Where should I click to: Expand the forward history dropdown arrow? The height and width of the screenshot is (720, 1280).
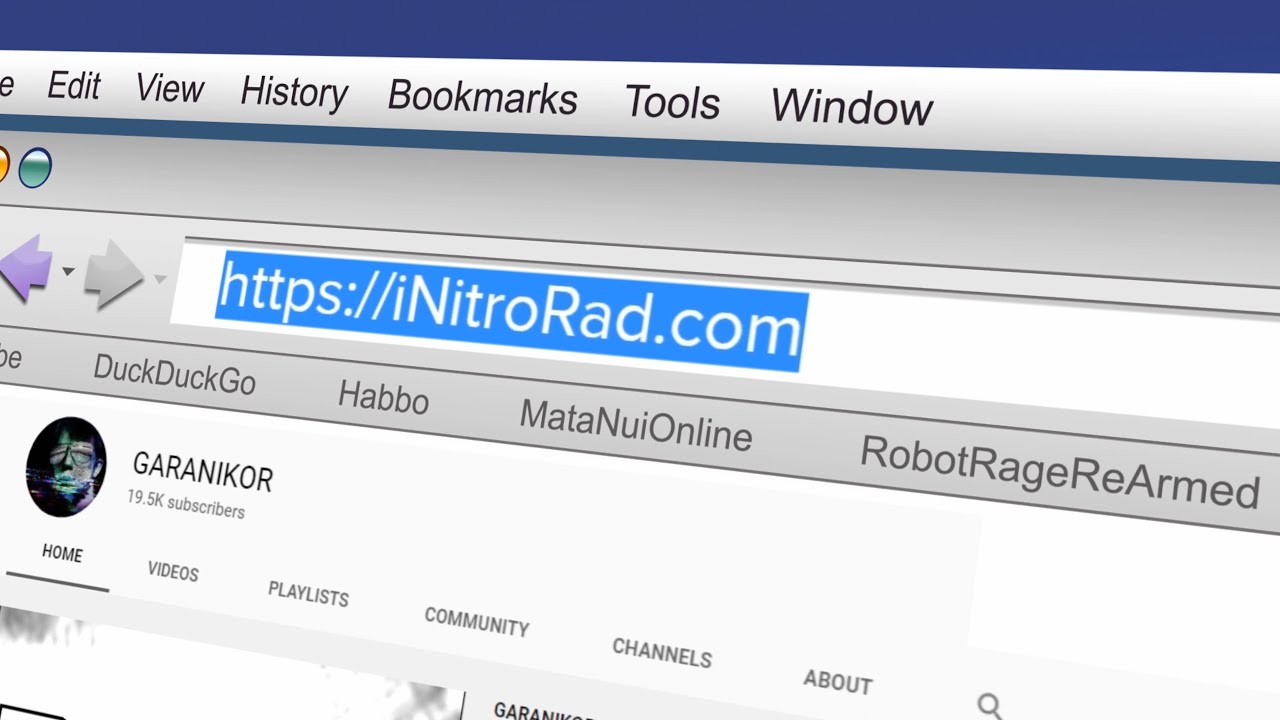[x=160, y=279]
